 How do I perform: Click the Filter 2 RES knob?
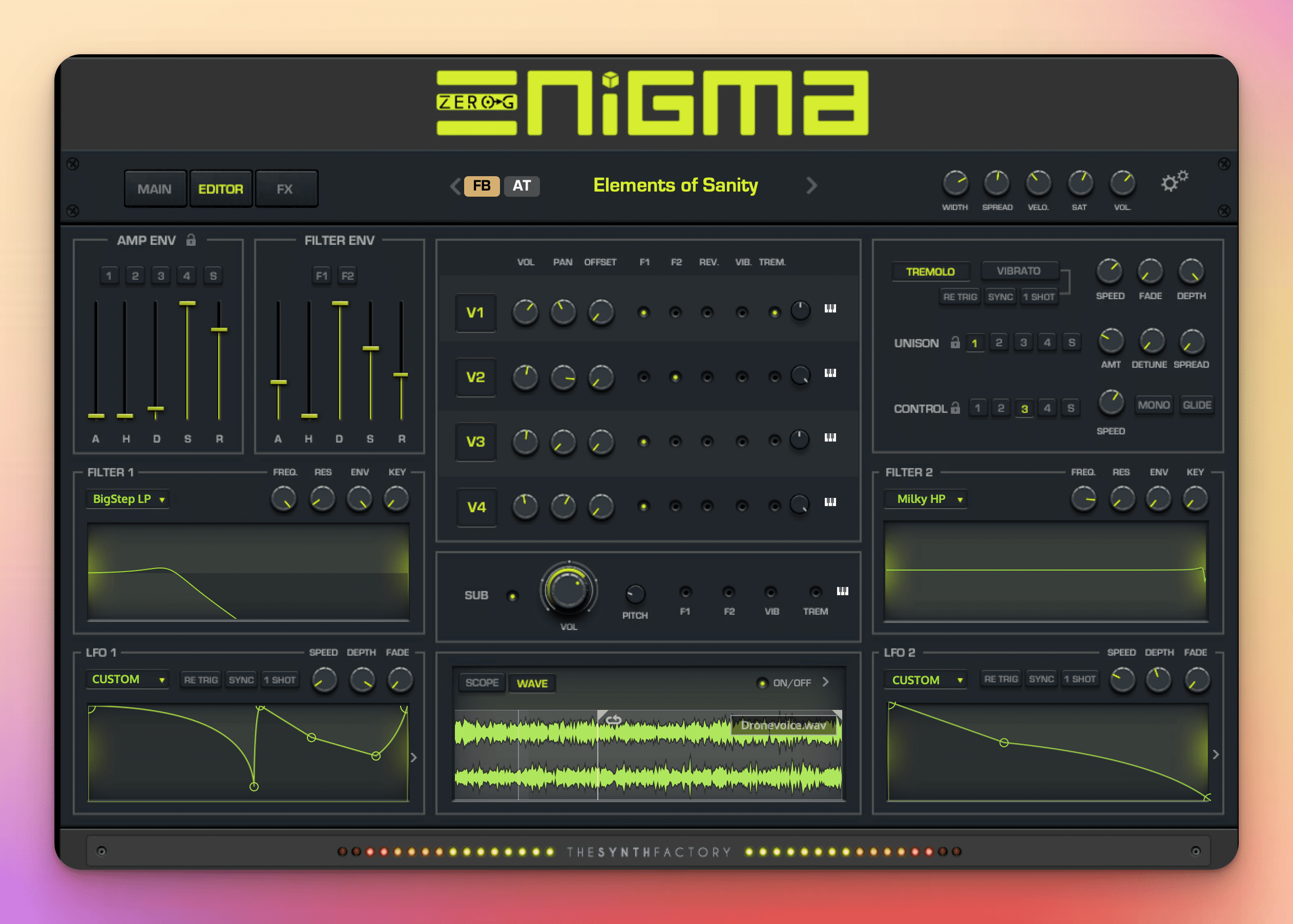1122,499
